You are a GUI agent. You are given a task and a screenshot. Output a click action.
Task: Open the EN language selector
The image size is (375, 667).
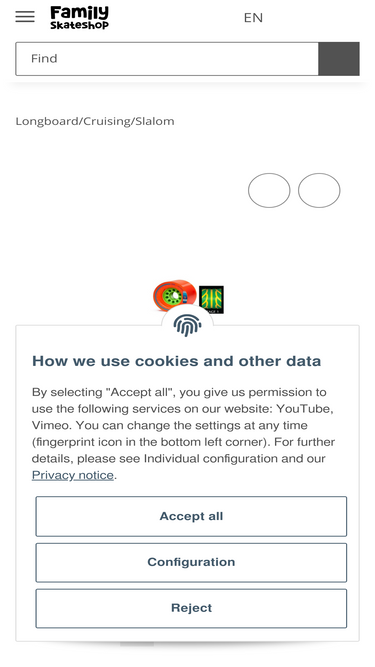pos(253,17)
